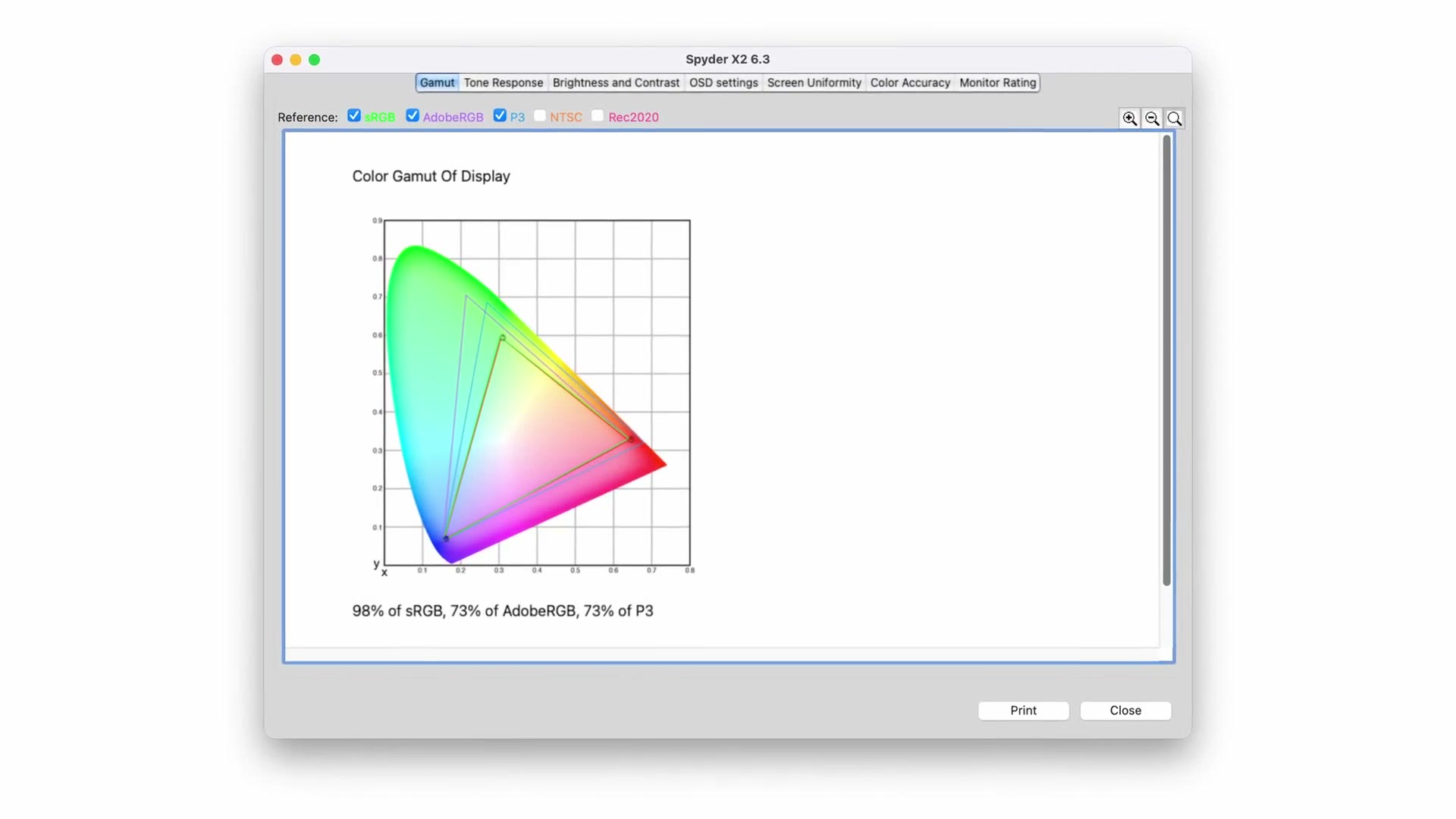1456x819 pixels.
Task: Click the yellow minimize window button
Action: [296, 60]
